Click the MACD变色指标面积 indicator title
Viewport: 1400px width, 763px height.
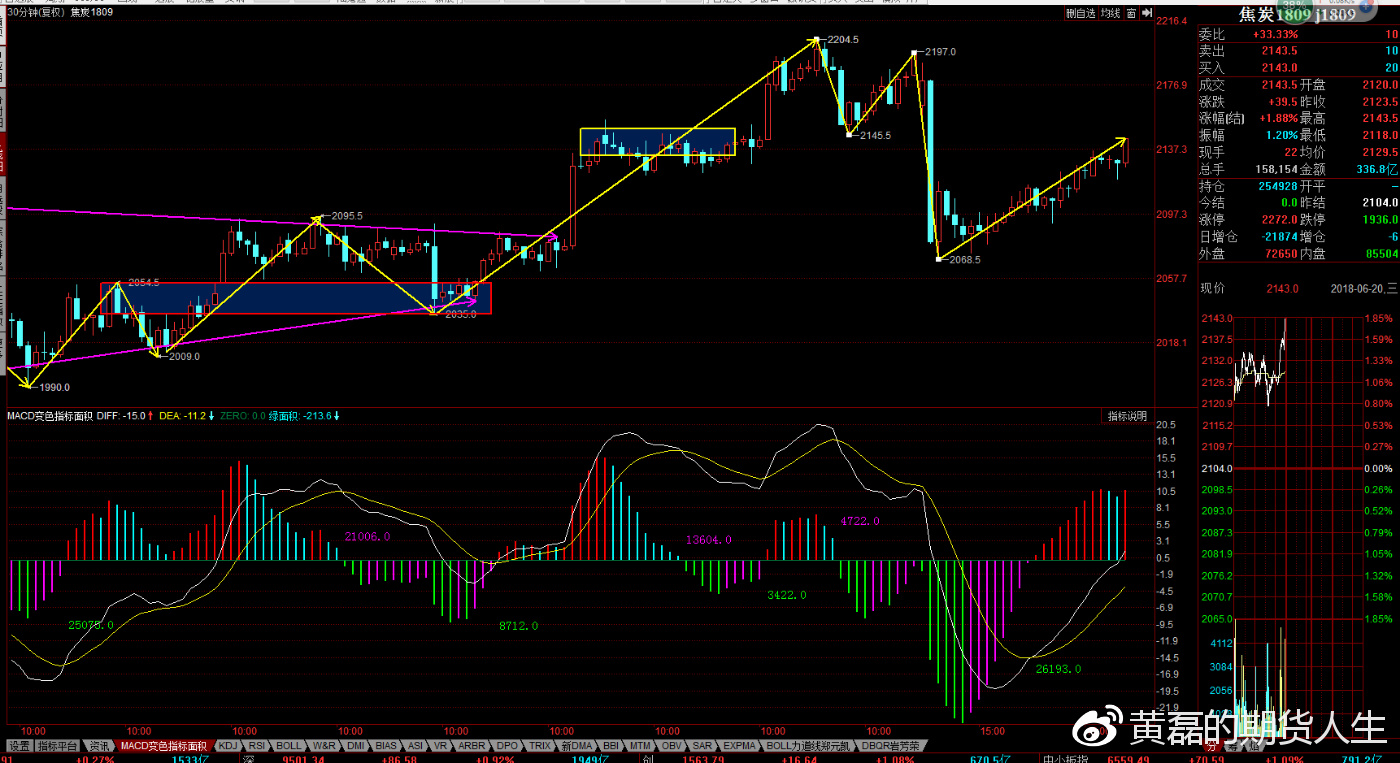point(50,415)
